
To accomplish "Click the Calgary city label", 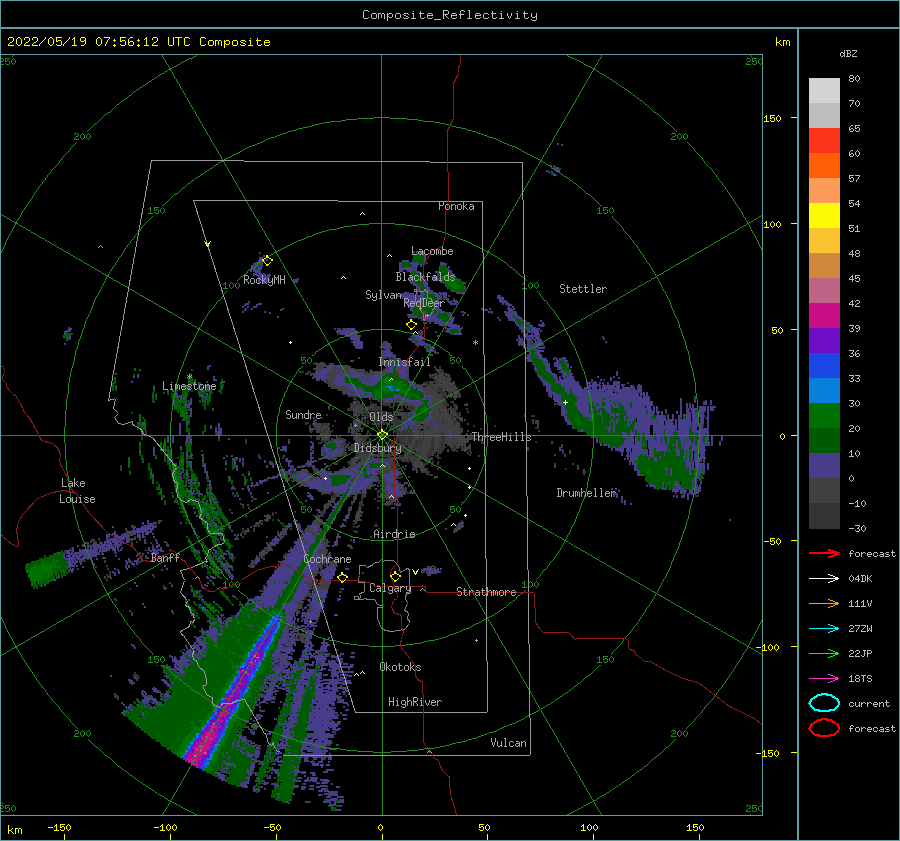I will click(x=390, y=588).
